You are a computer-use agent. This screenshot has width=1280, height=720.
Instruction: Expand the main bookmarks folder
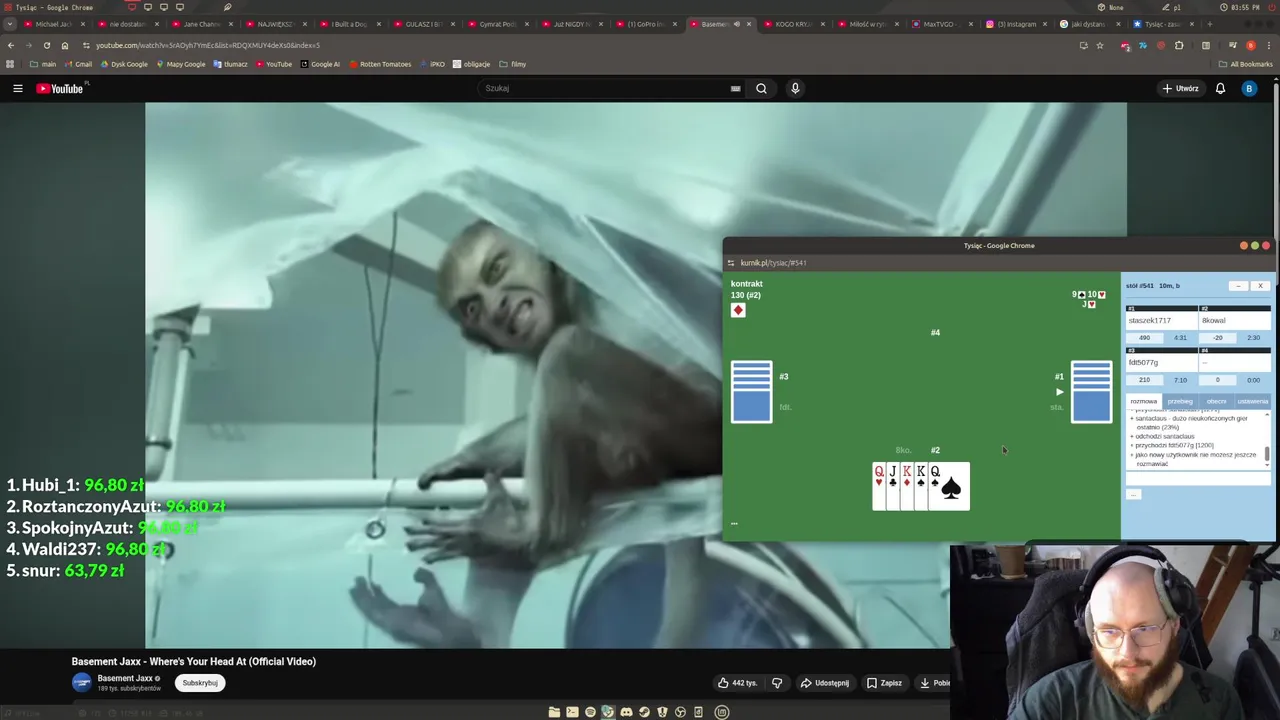pos(43,64)
